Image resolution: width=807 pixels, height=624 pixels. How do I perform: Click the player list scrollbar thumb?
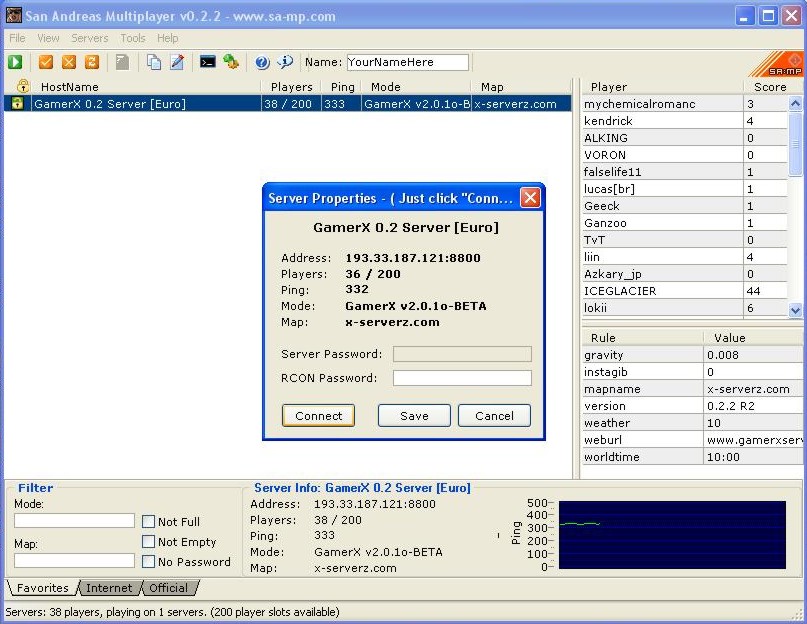pos(795,144)
